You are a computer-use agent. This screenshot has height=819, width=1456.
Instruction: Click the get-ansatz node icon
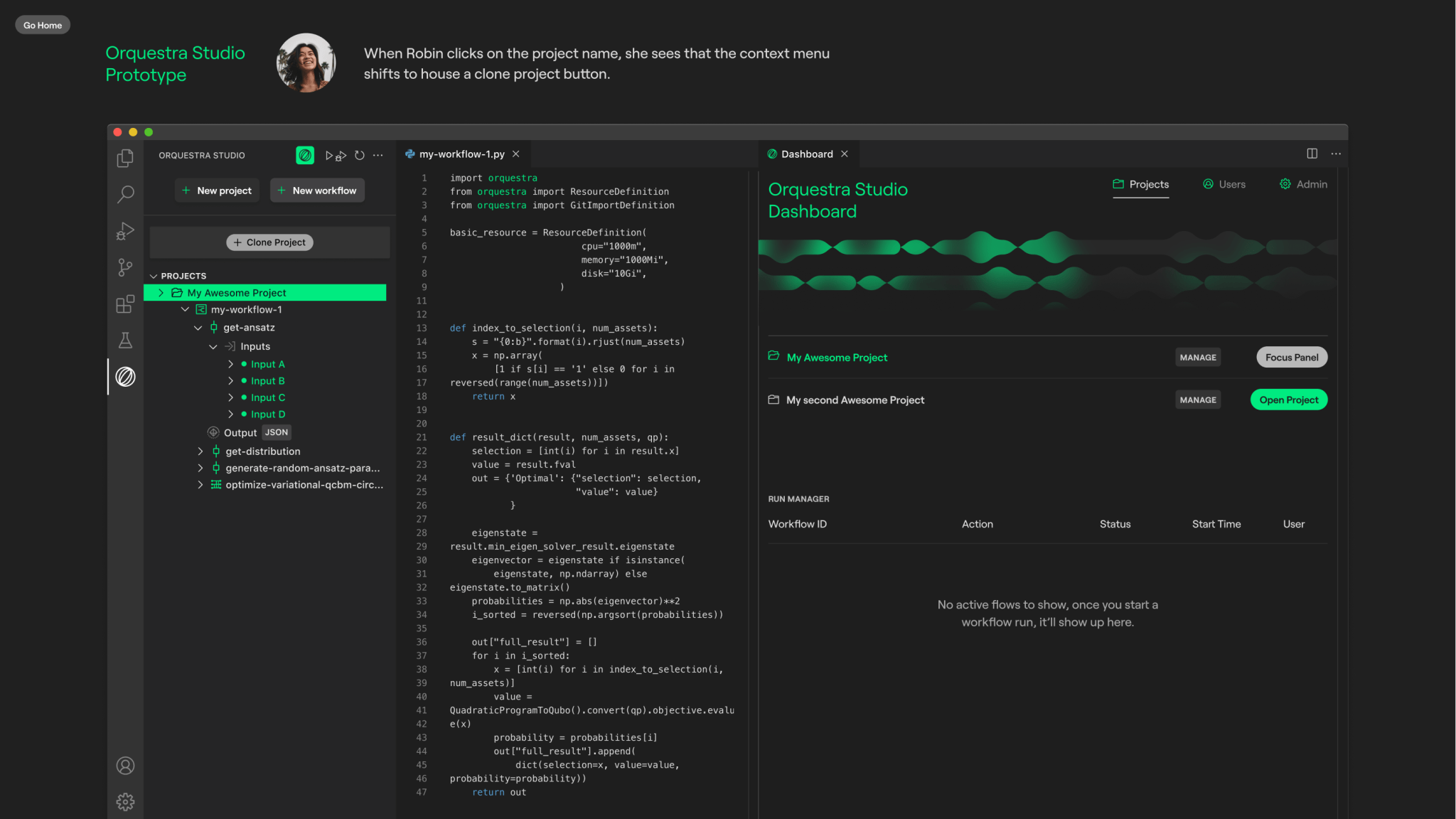click(x=214, y=327)
